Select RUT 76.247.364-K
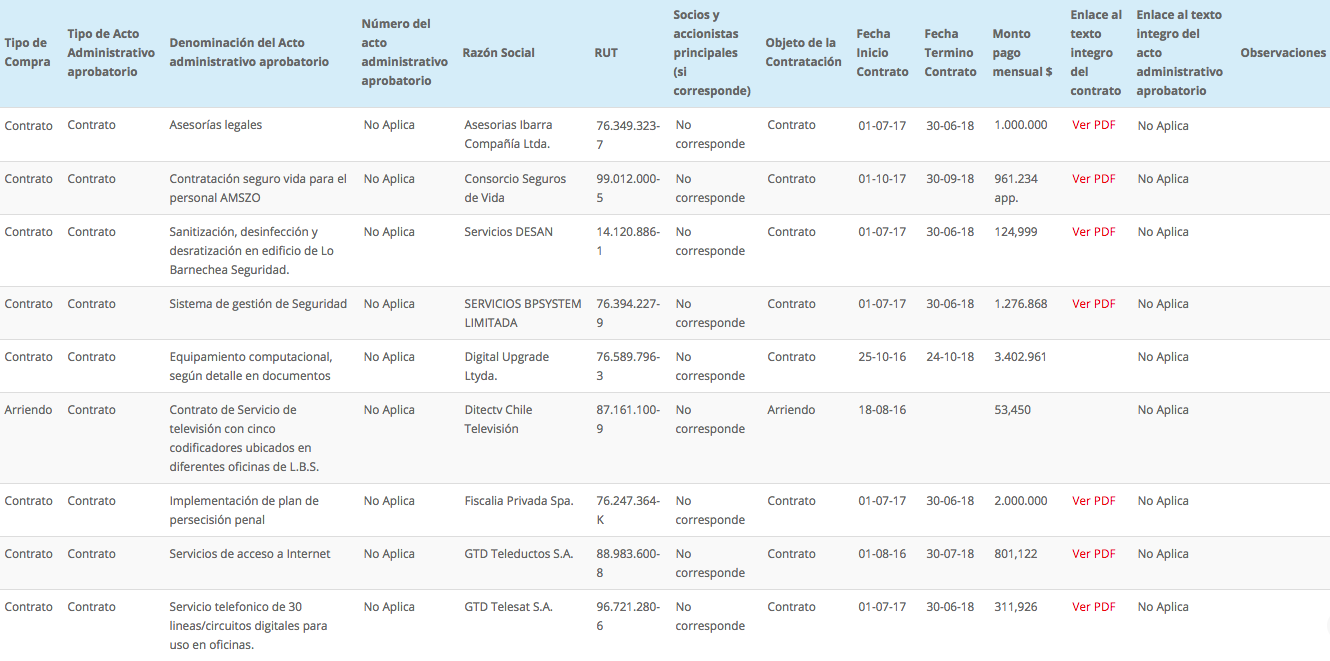1330x661 pixels. pyautogui.click(x=628, y=510)
